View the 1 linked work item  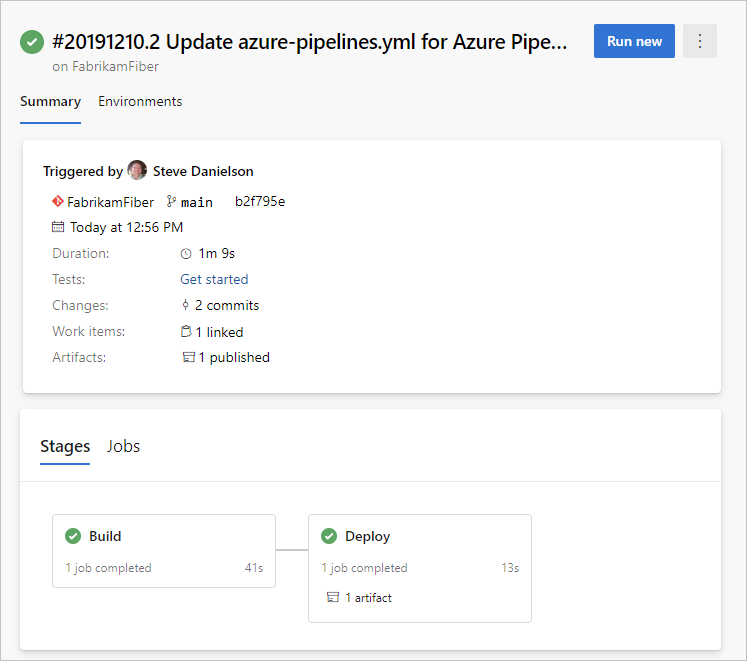(219, 332)
